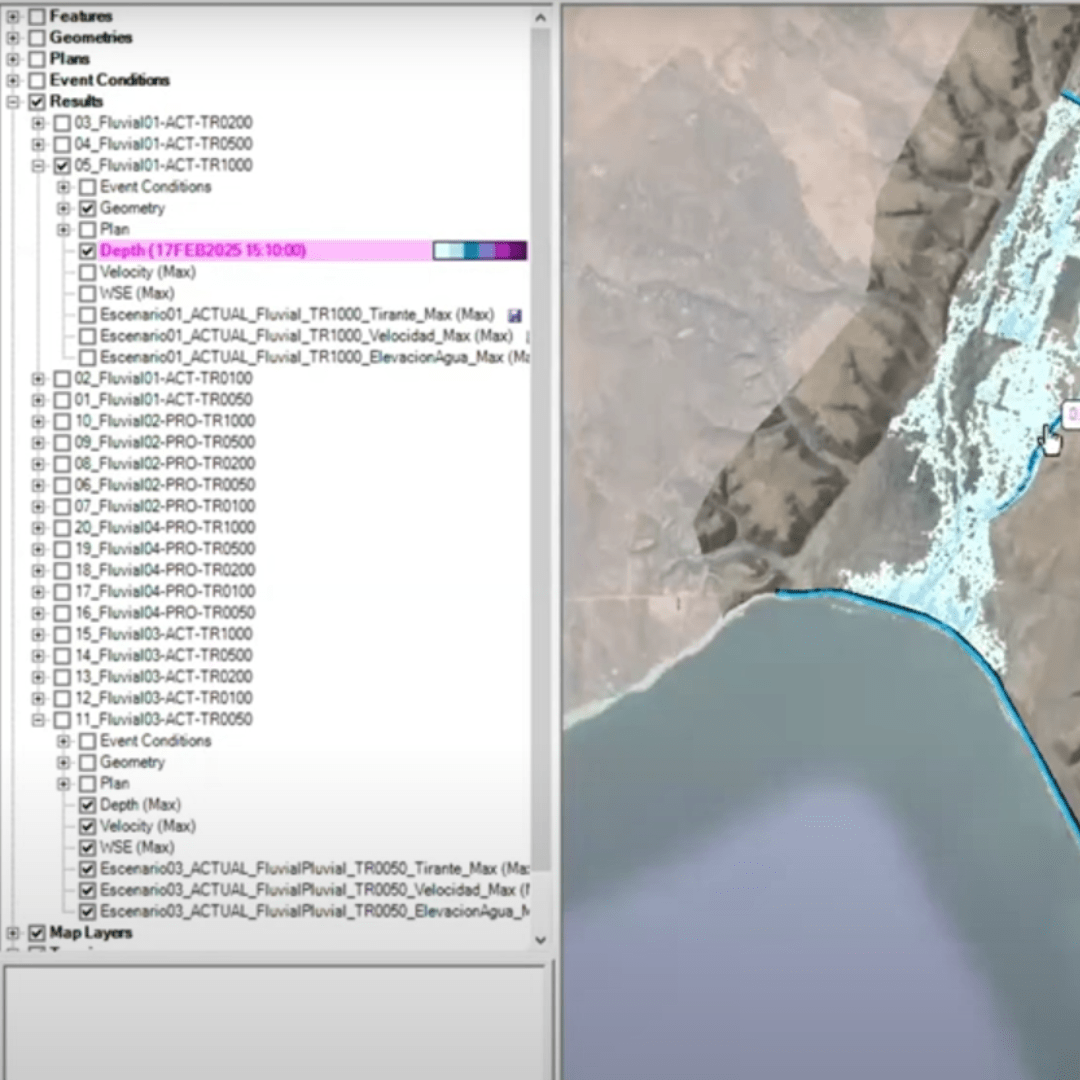Select the Depth (17FEB2025 15:10:00) layer
The height and width of the screenshot is (1080, 1080).
[202, 251]
